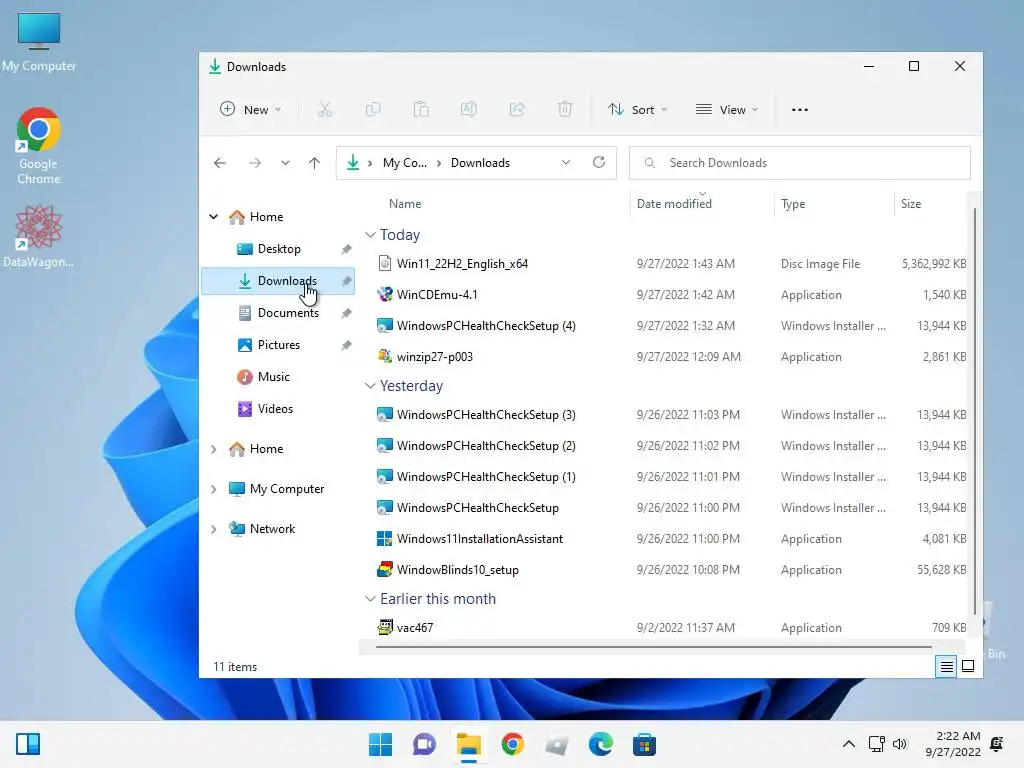Click the vertical scrollbar in file list
Image resolution: width=1024 pixels, height=768 pixels.
pyautogui.click(x=974, y=411)
